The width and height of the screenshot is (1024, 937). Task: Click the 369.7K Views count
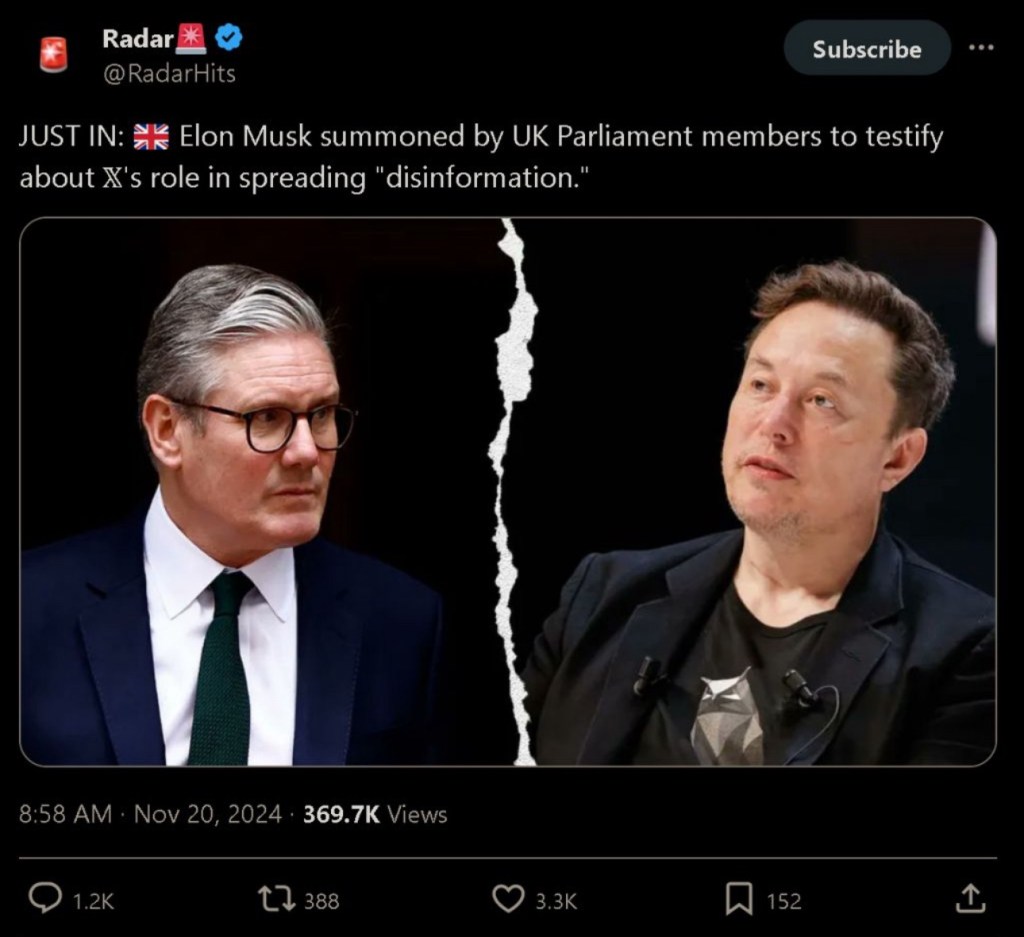point(375,814)
